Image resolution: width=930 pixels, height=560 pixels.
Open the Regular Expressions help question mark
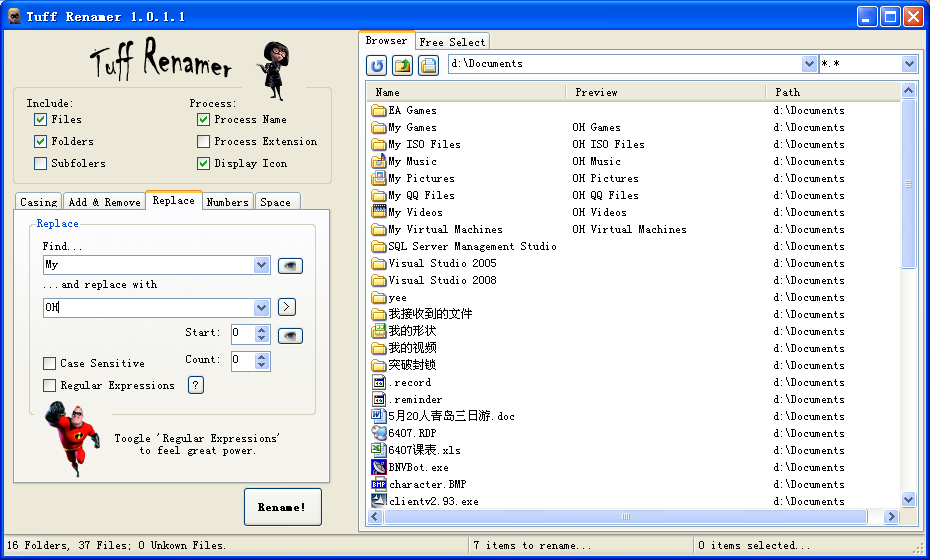[x=196, y=385]
